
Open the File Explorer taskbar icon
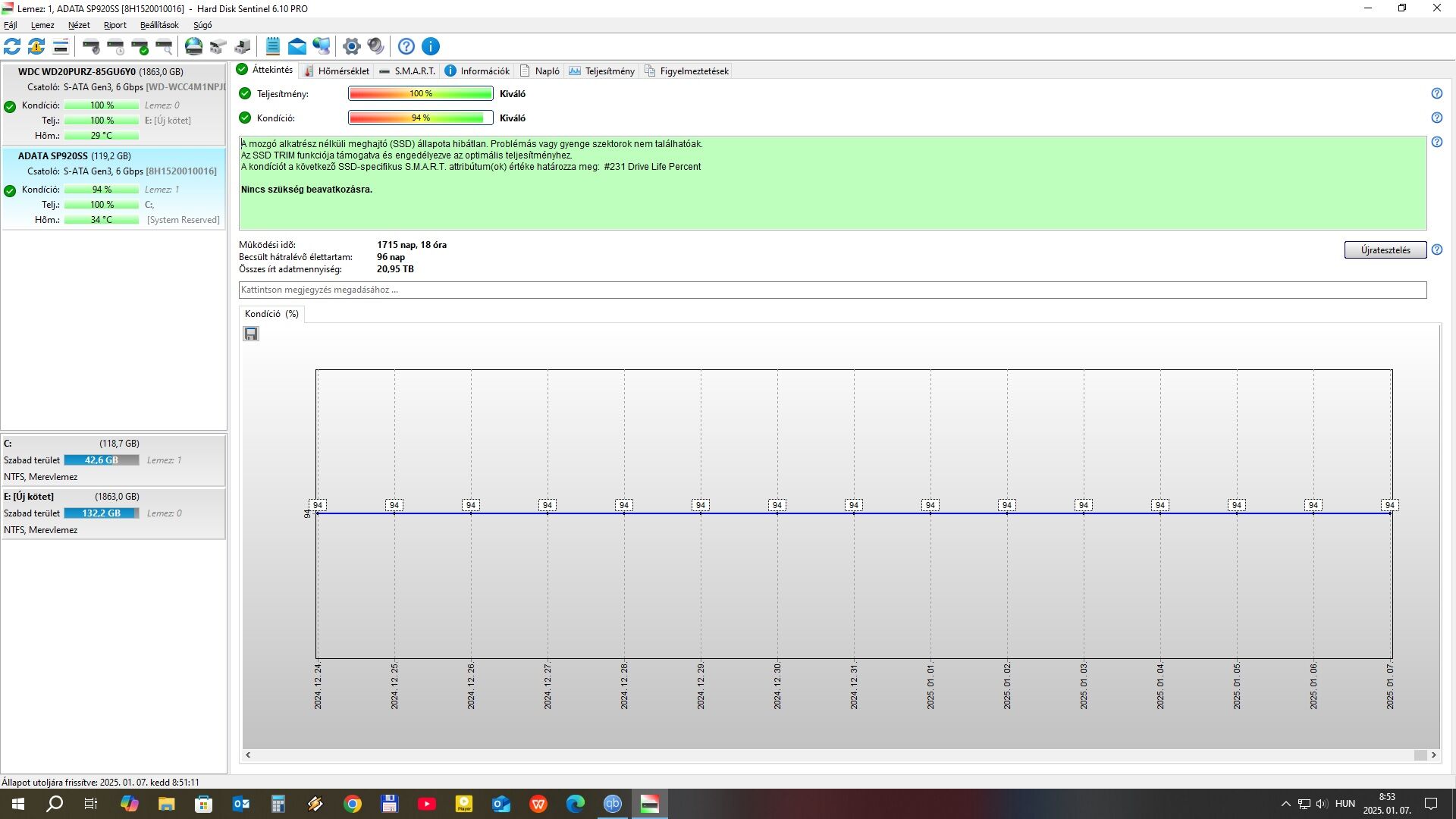click(167, 804)
